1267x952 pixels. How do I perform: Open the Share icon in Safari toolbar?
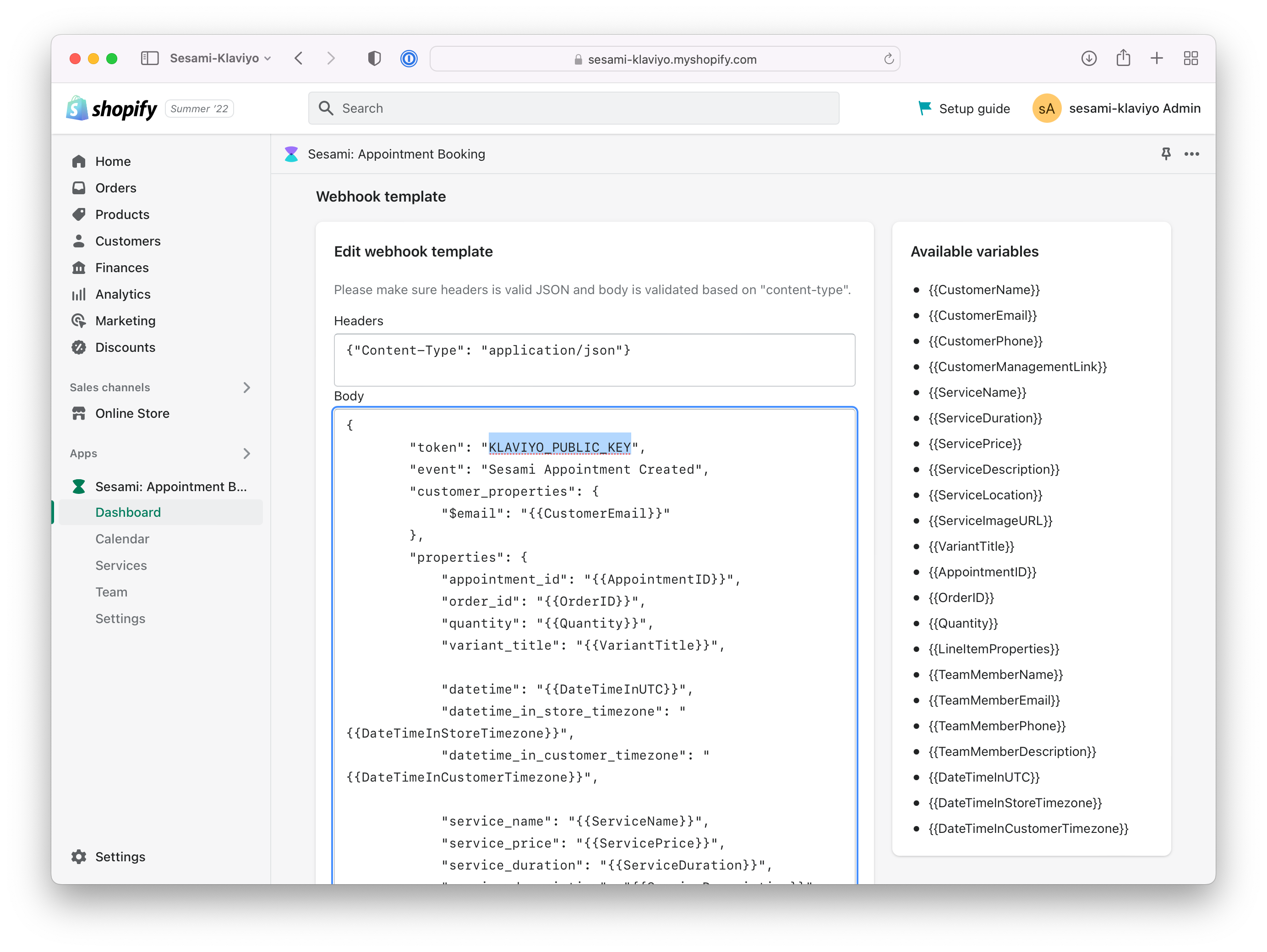pyautogui.click(x=1123, y=58)
